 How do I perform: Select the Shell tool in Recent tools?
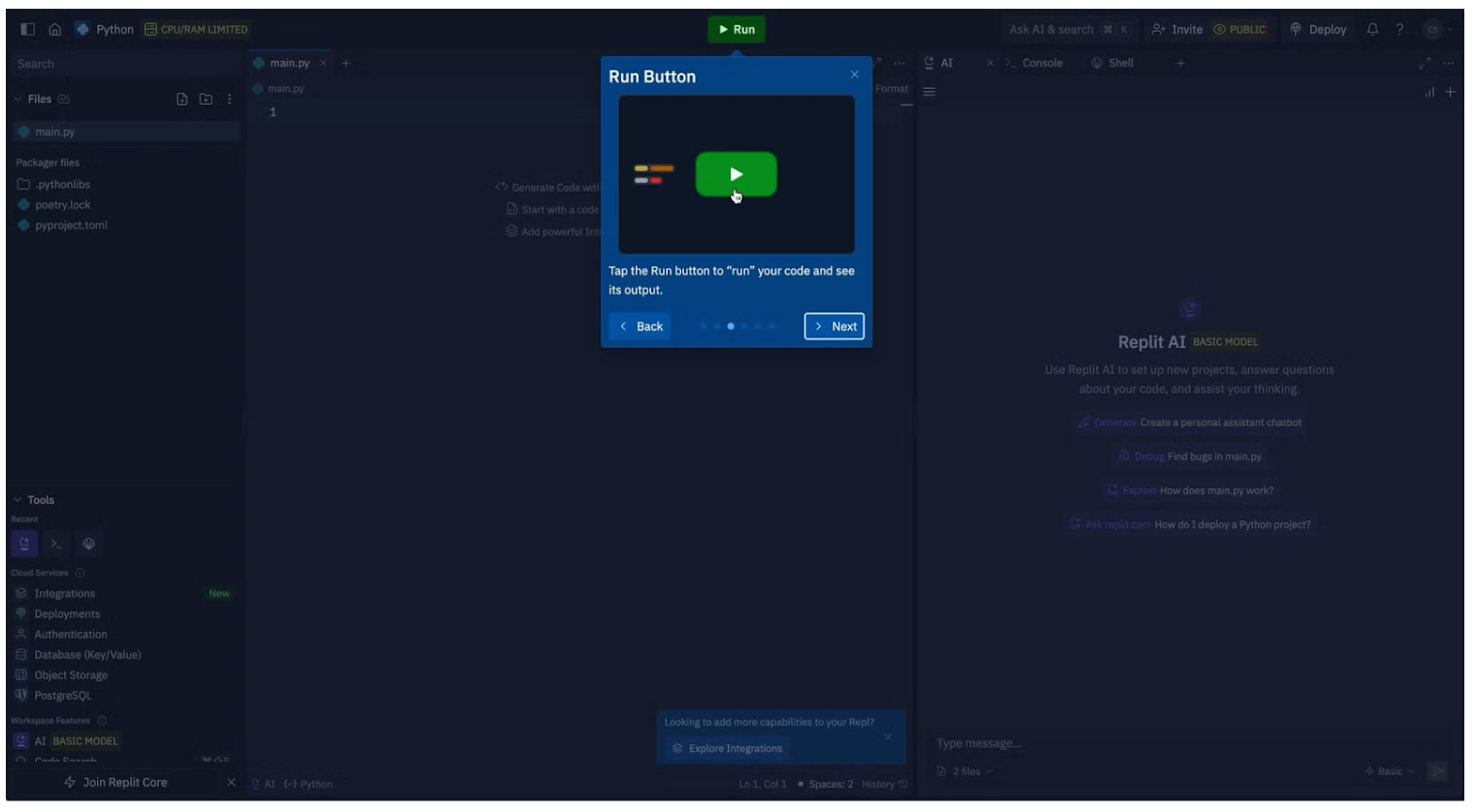coord(86,544)
